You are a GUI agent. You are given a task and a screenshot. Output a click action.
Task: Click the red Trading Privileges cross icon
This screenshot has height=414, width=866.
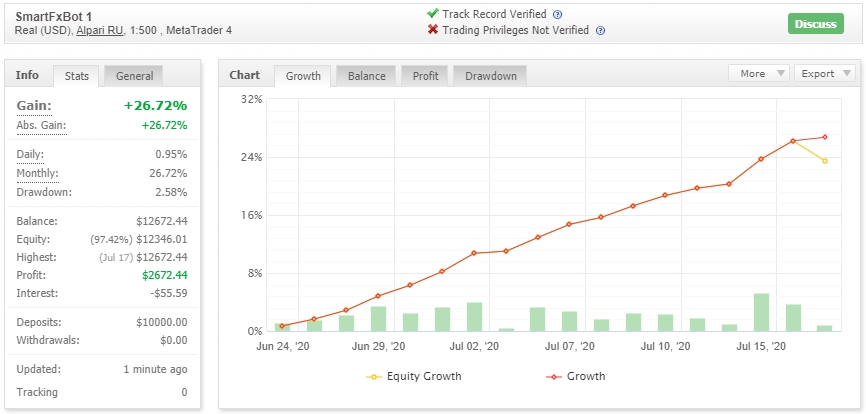click(x=433, y=30)
